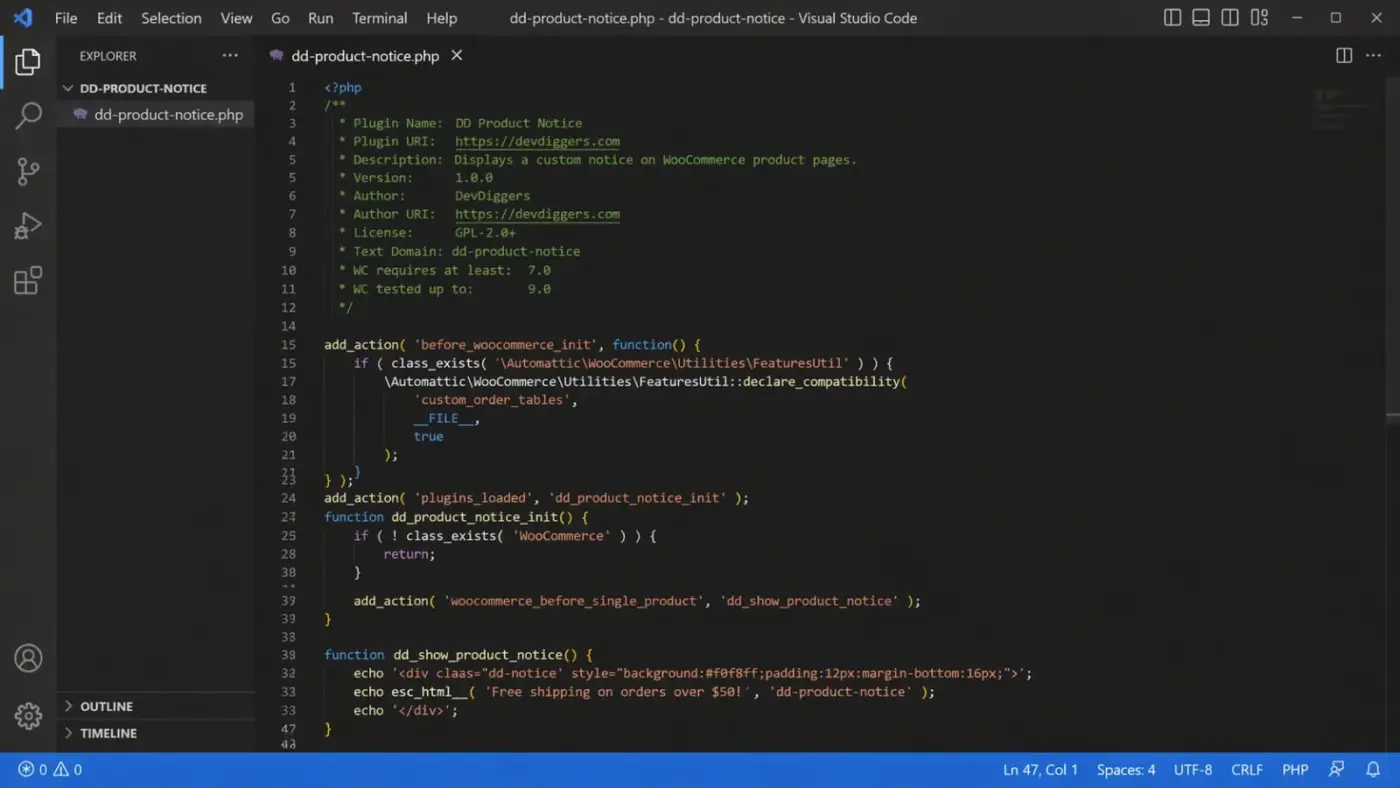The width and height of the screenshot is (1400, 788).
Task: Click the __FILE__ constant in the code
Action: 443,418
